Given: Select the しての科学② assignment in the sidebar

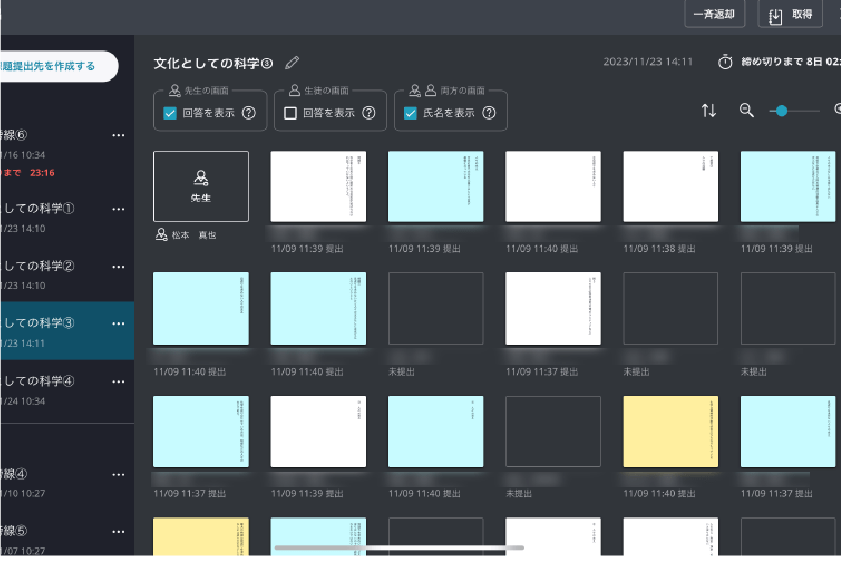Looking at the screenshot, I should click(67, 275).
